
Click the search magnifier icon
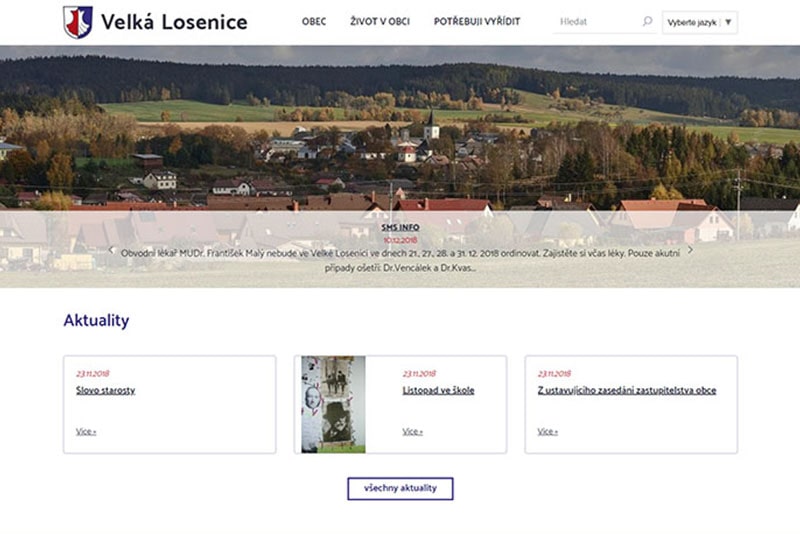coord(647,21)
